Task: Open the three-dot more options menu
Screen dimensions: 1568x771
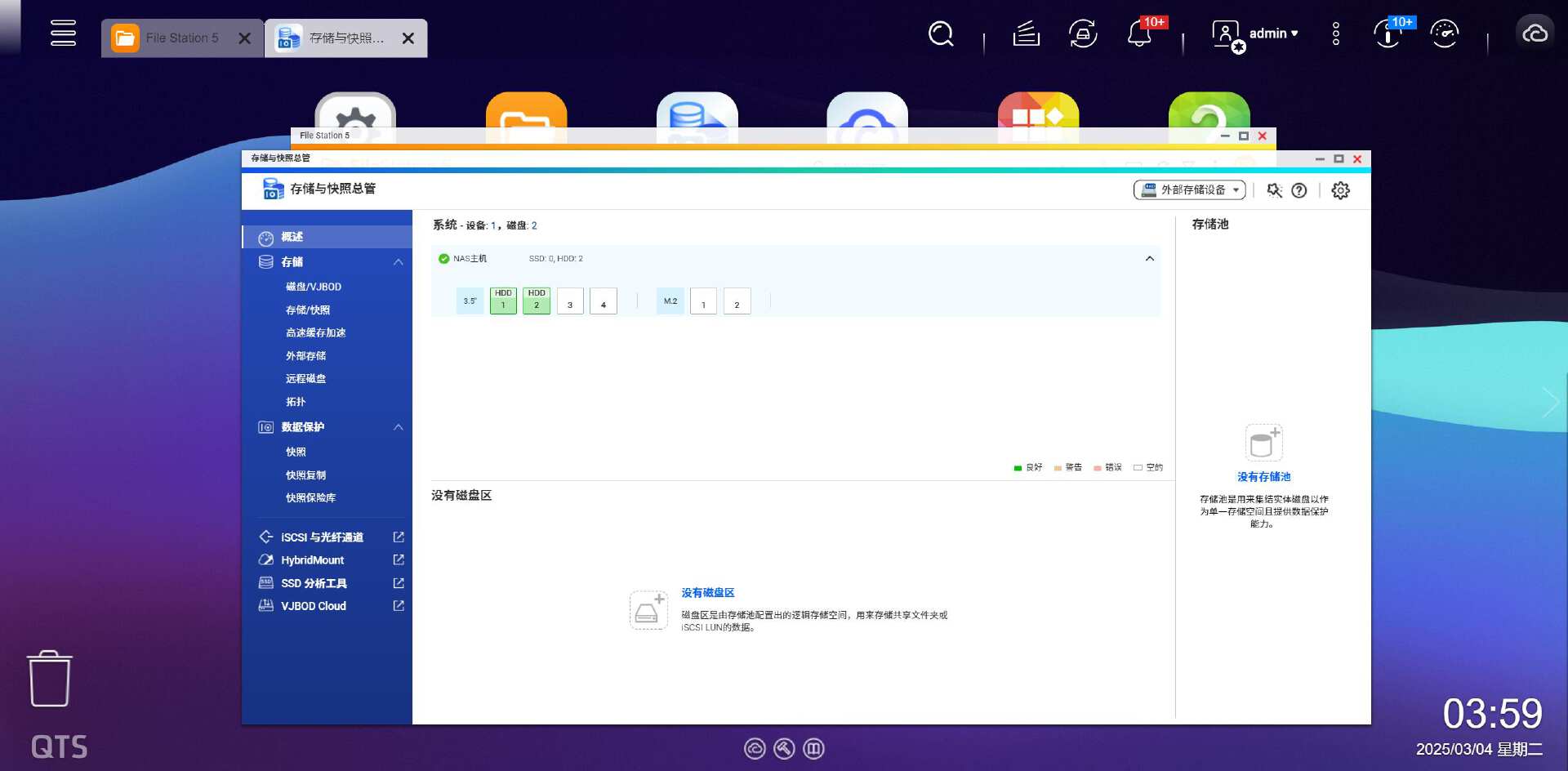Action: click(x=1336, y=33)
